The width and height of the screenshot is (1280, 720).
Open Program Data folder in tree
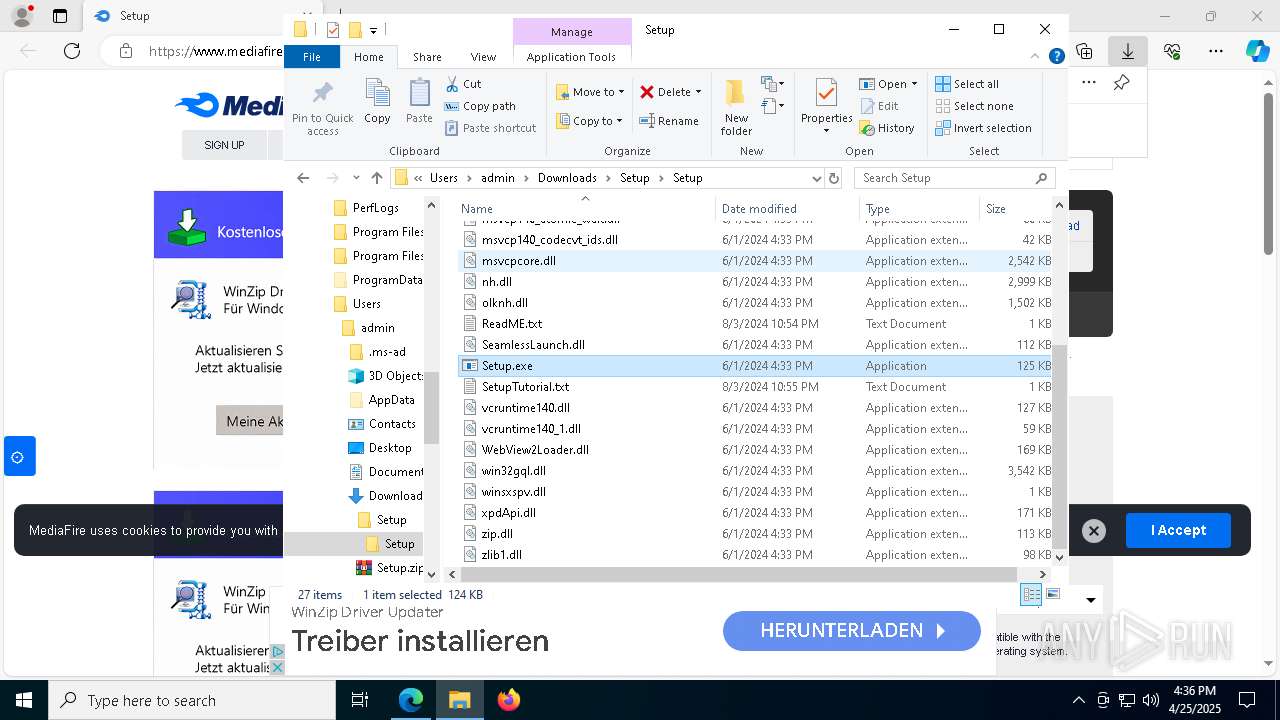[x=378, y=280]
